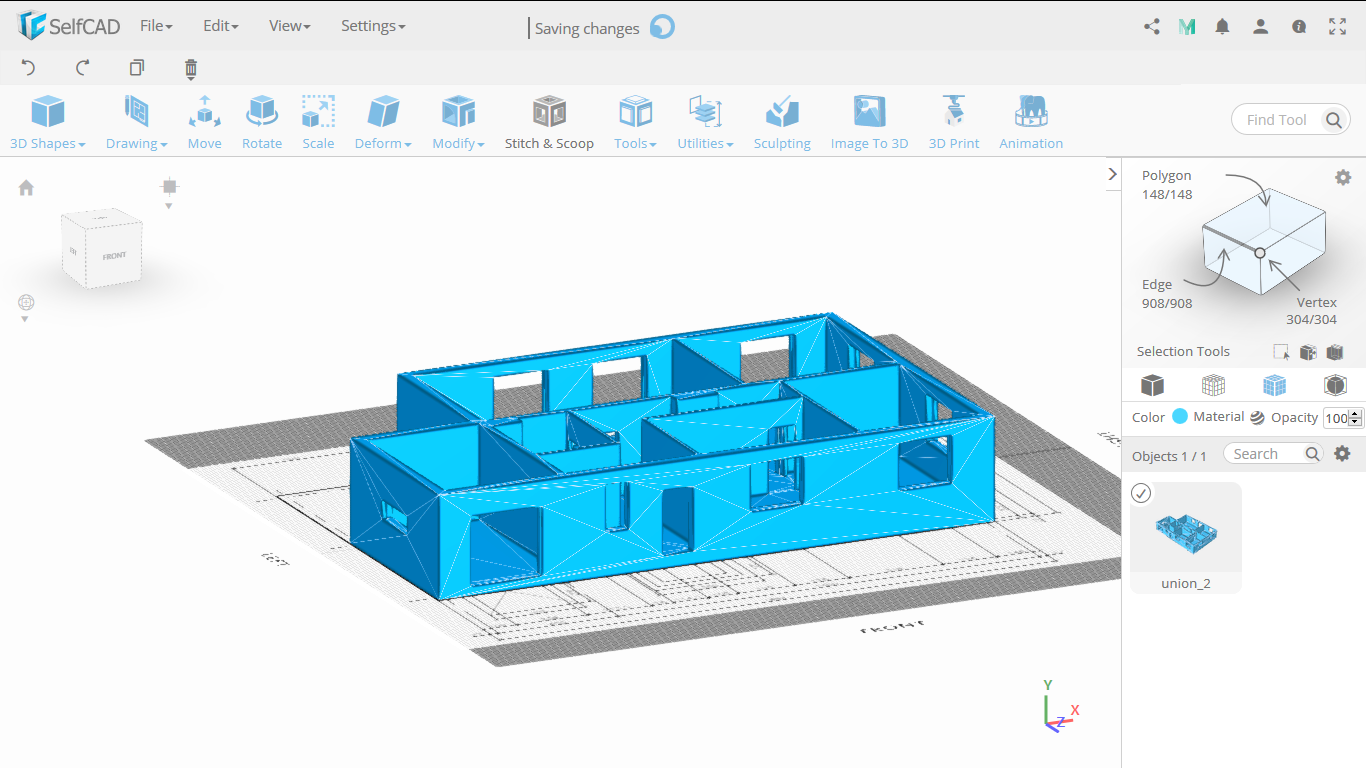Undo the last action
The width and height of the screenshot is (1366, 768).
coord(28,68)
